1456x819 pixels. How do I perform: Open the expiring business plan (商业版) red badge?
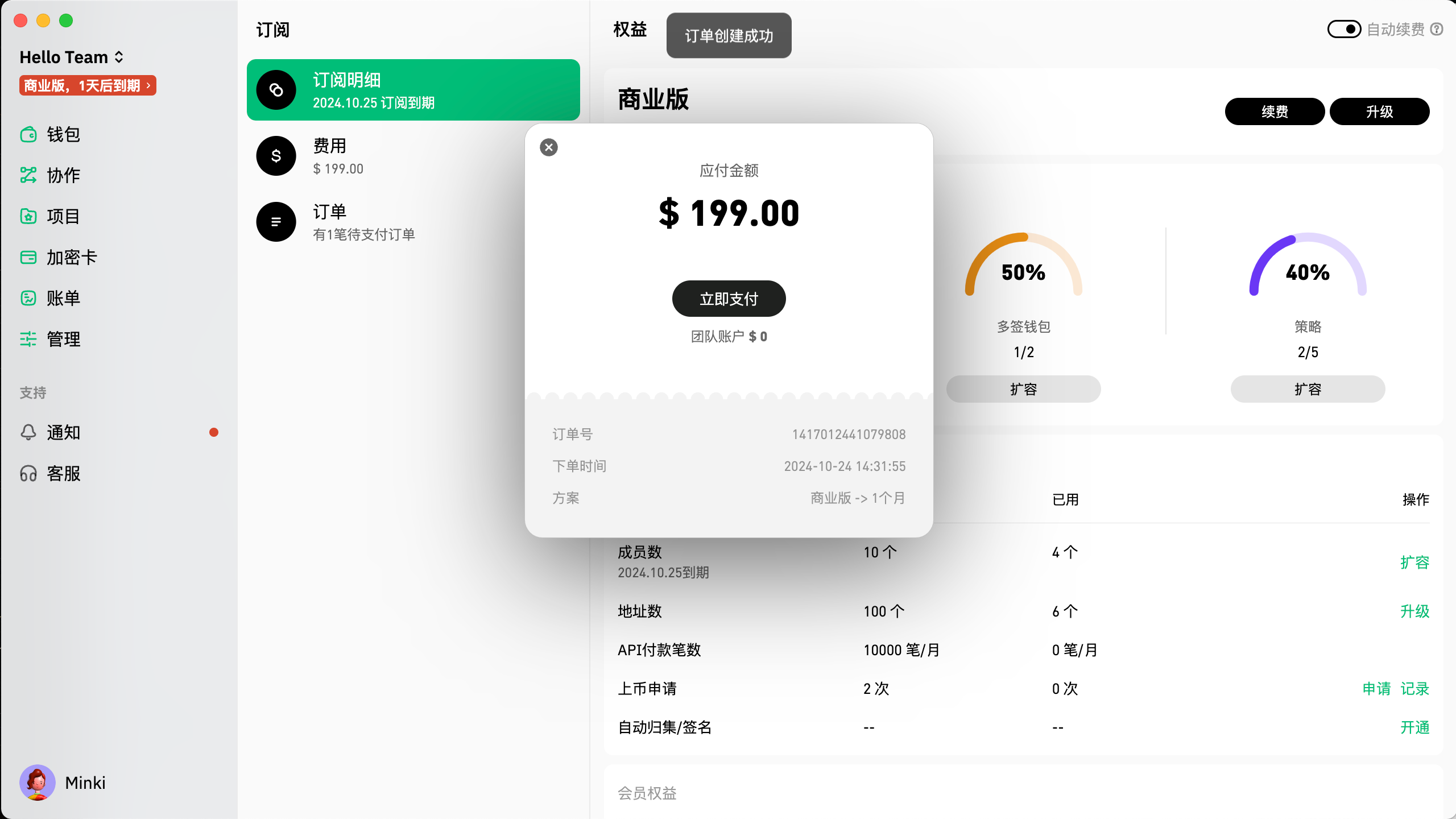[x=88, y=86]
